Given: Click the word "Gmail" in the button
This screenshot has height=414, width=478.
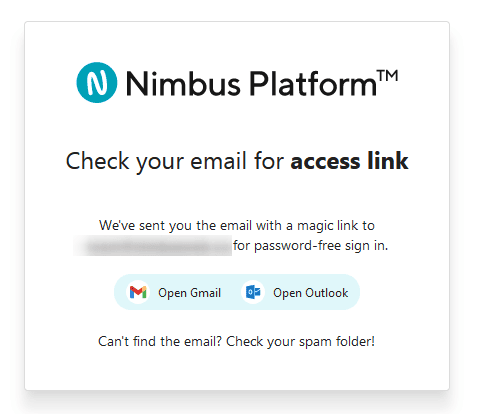Looking at the screenshot, I should [205, 293].
